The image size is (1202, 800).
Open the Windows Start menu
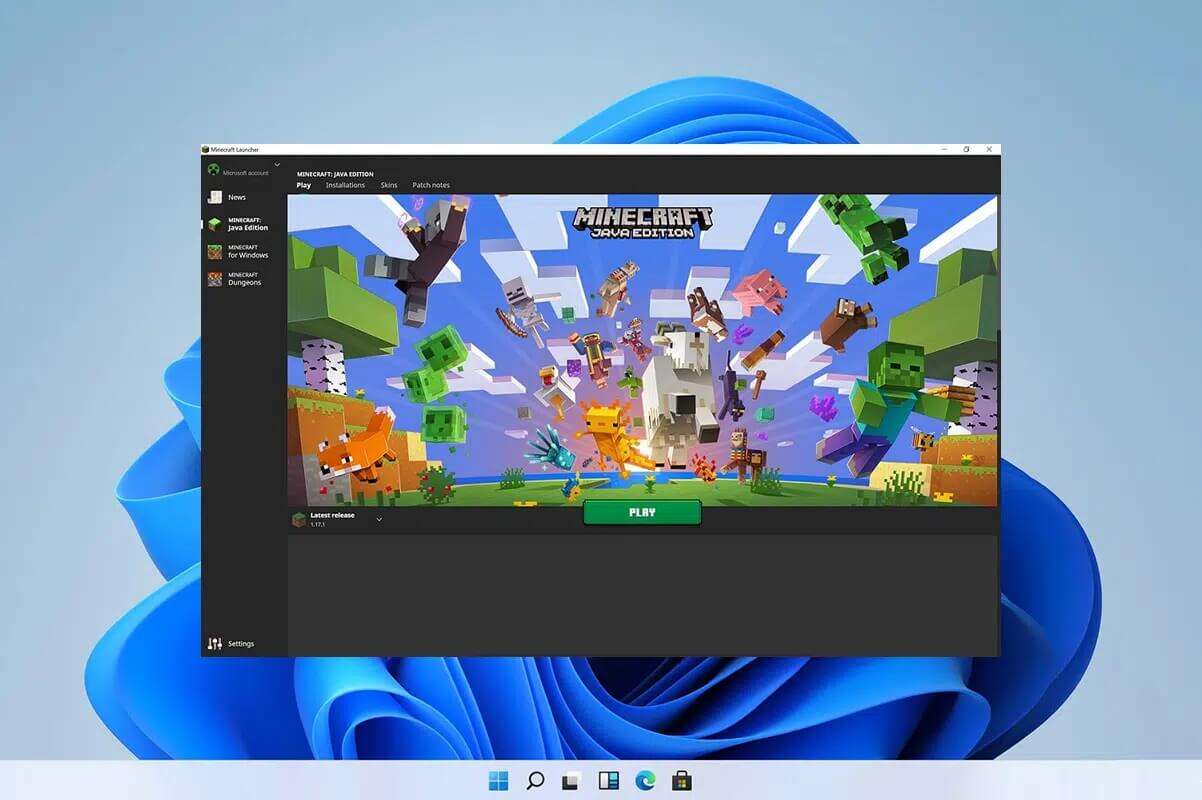[498, 781]
